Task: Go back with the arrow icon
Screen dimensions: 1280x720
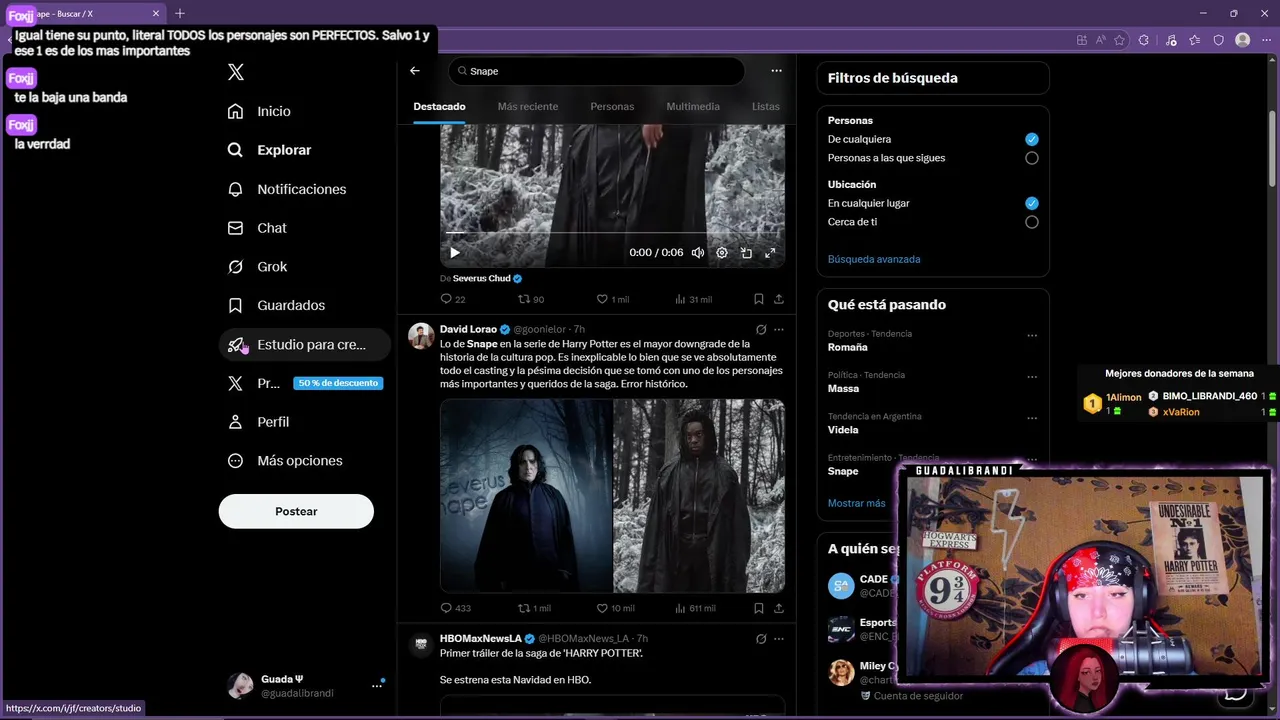Action: 415,71
